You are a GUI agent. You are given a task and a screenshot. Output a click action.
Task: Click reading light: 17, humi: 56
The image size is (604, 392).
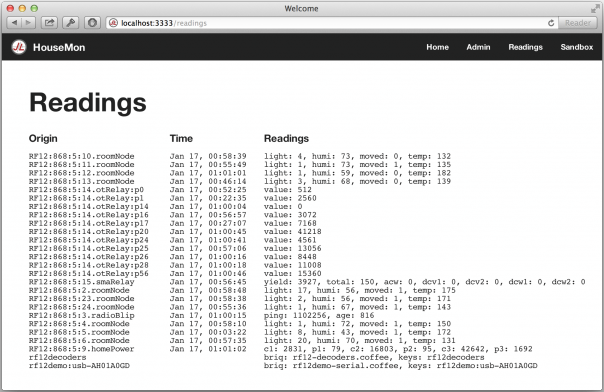[359, 290]
